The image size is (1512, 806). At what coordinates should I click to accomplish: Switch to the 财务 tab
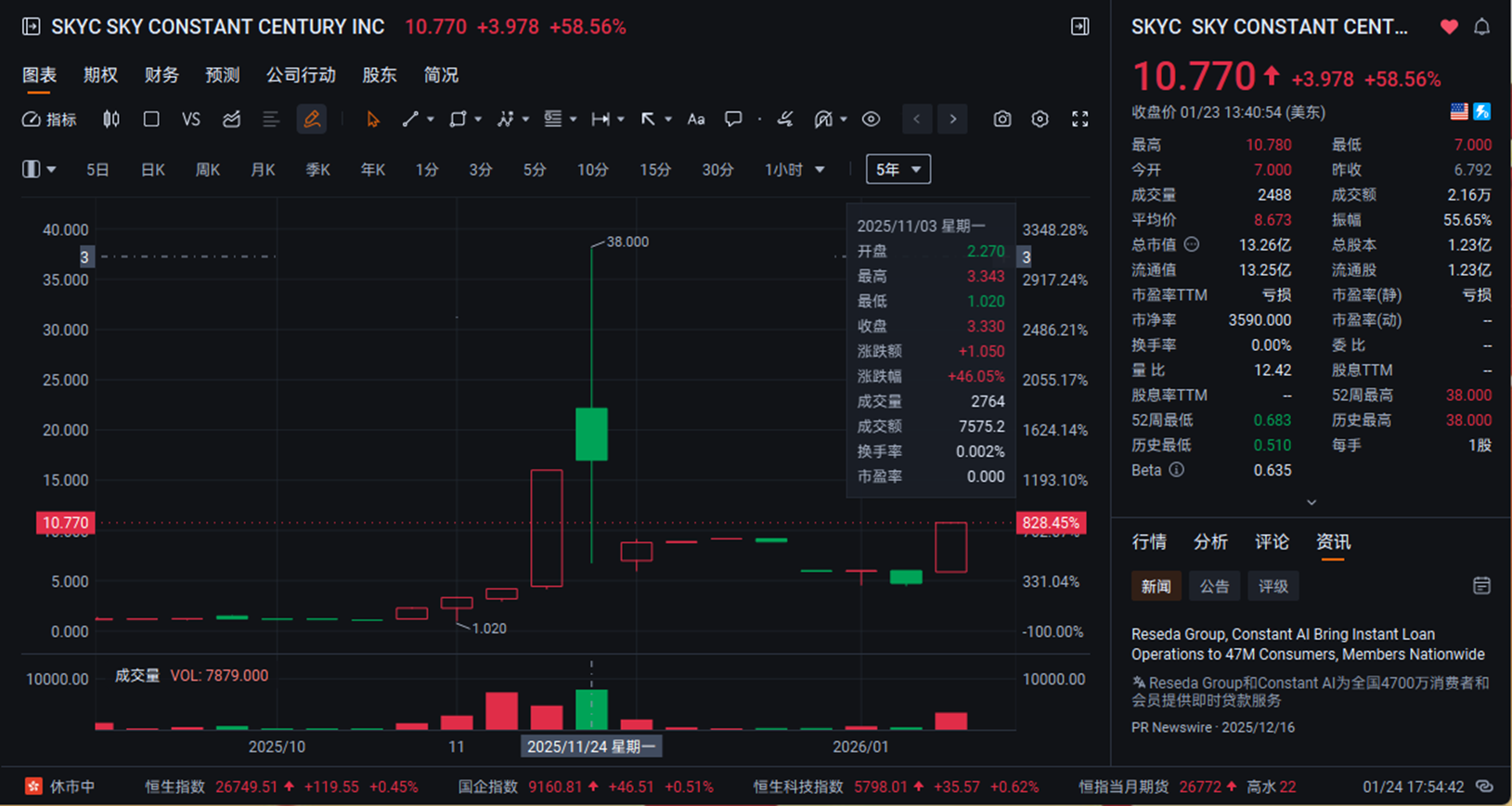[162, 75]
